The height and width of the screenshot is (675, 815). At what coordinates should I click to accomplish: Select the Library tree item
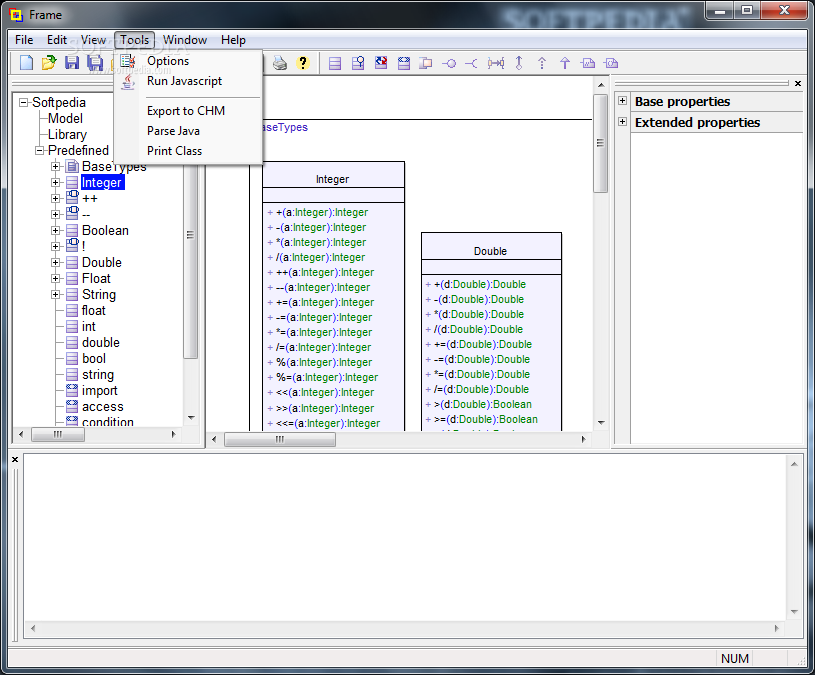pyautogui.click(x=67, y=135)
